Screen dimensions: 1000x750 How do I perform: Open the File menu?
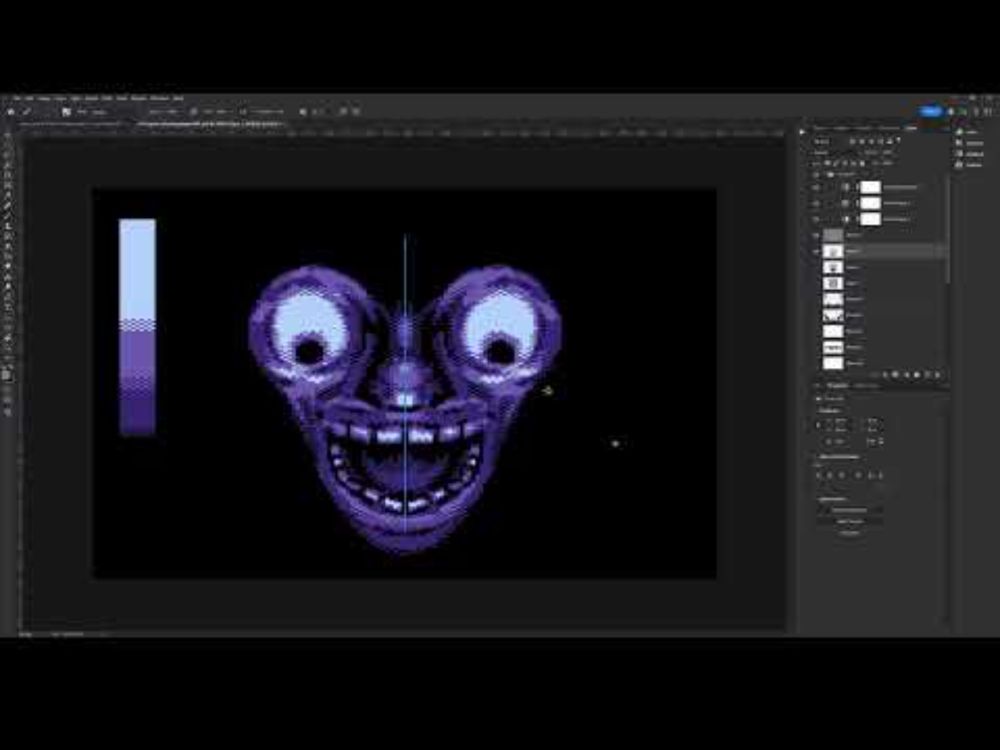click(17, 98)
